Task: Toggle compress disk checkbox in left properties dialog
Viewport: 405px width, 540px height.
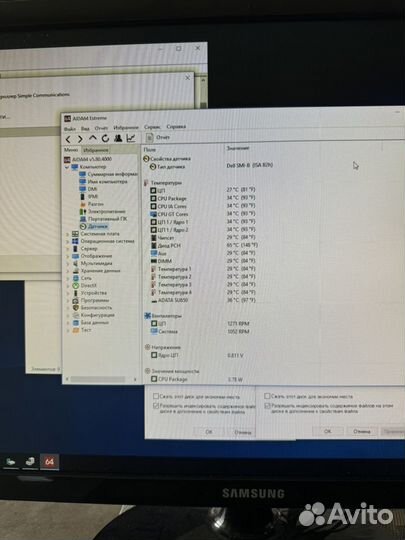Action: coord(156,396)
